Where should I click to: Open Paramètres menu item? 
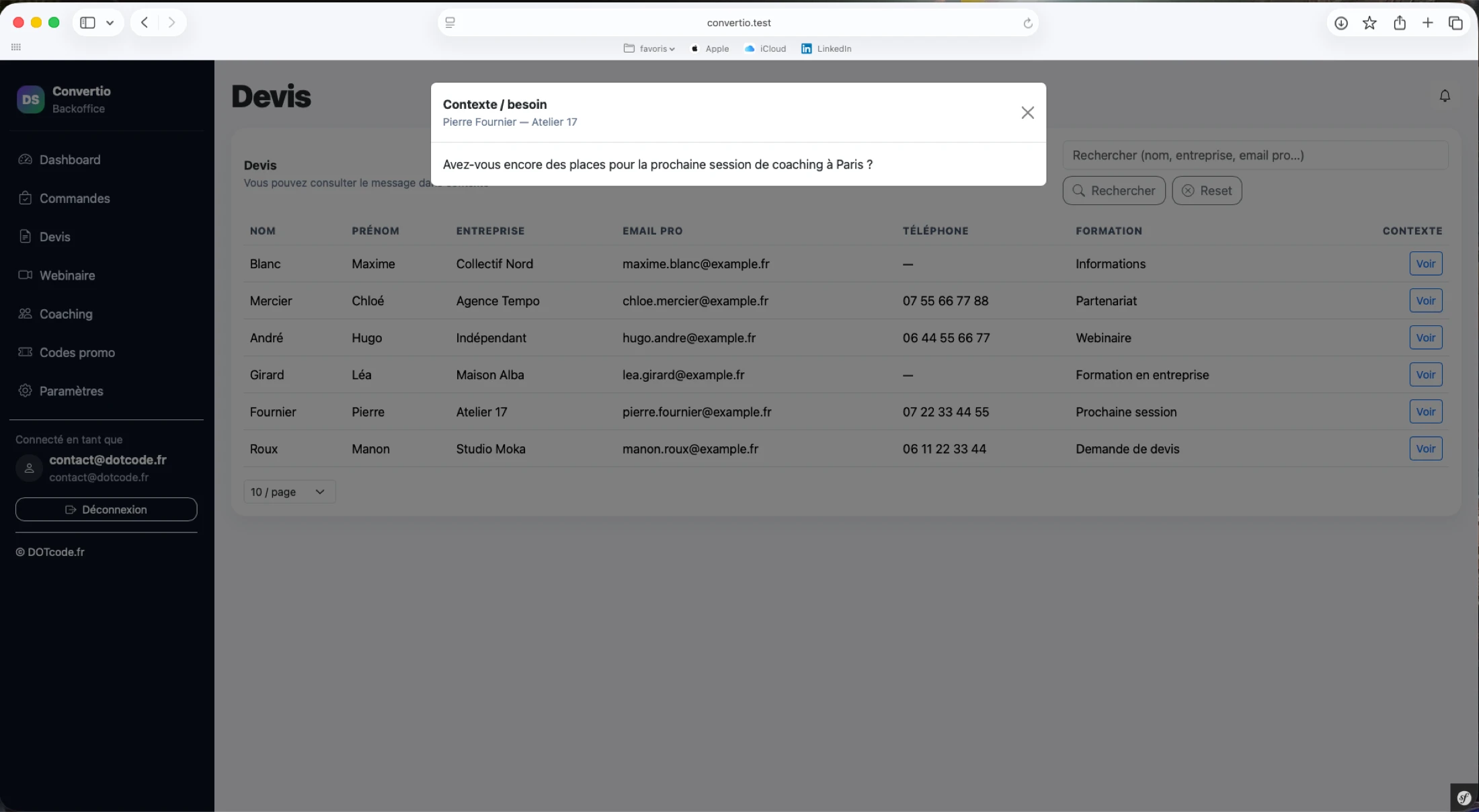(71, 391)
